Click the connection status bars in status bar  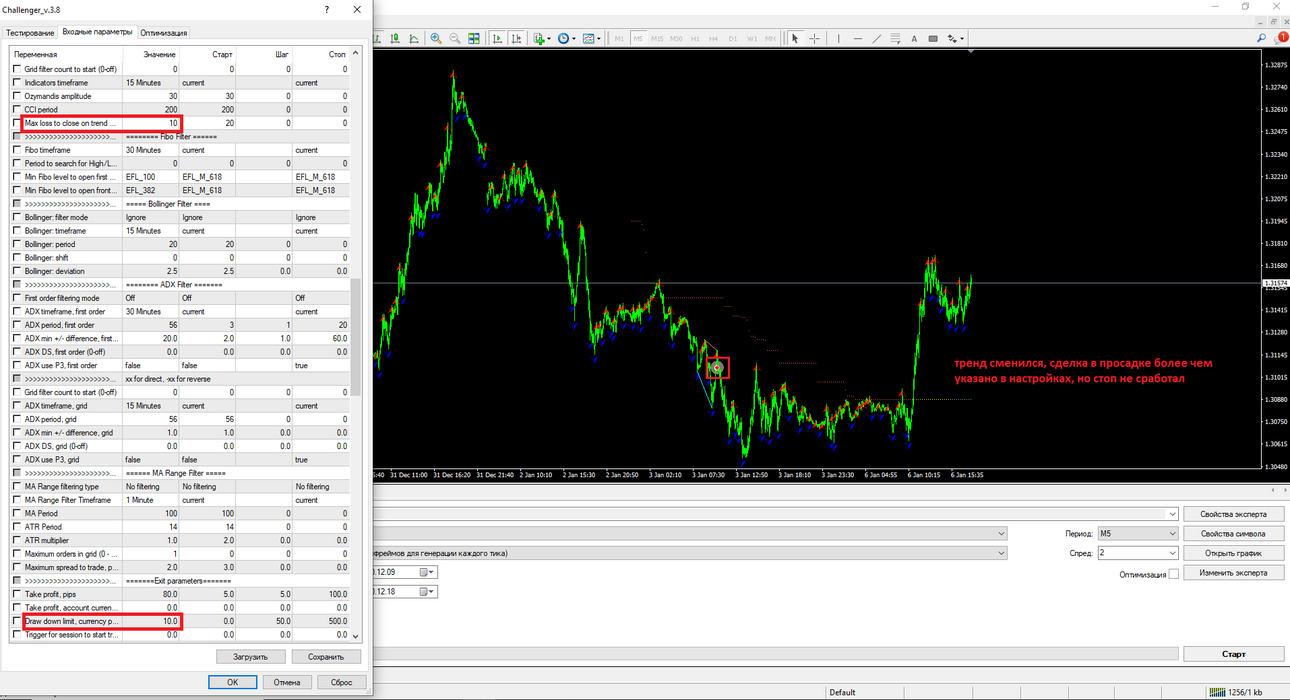(1217, 691)
